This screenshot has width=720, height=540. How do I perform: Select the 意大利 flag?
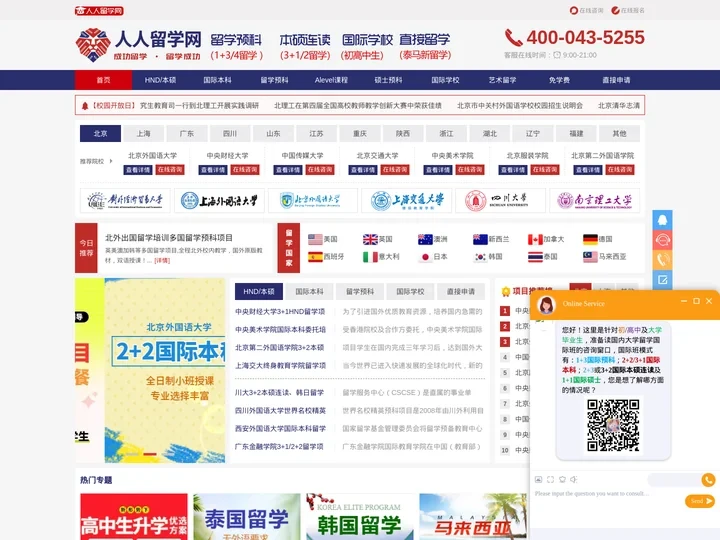click(370, 257)
